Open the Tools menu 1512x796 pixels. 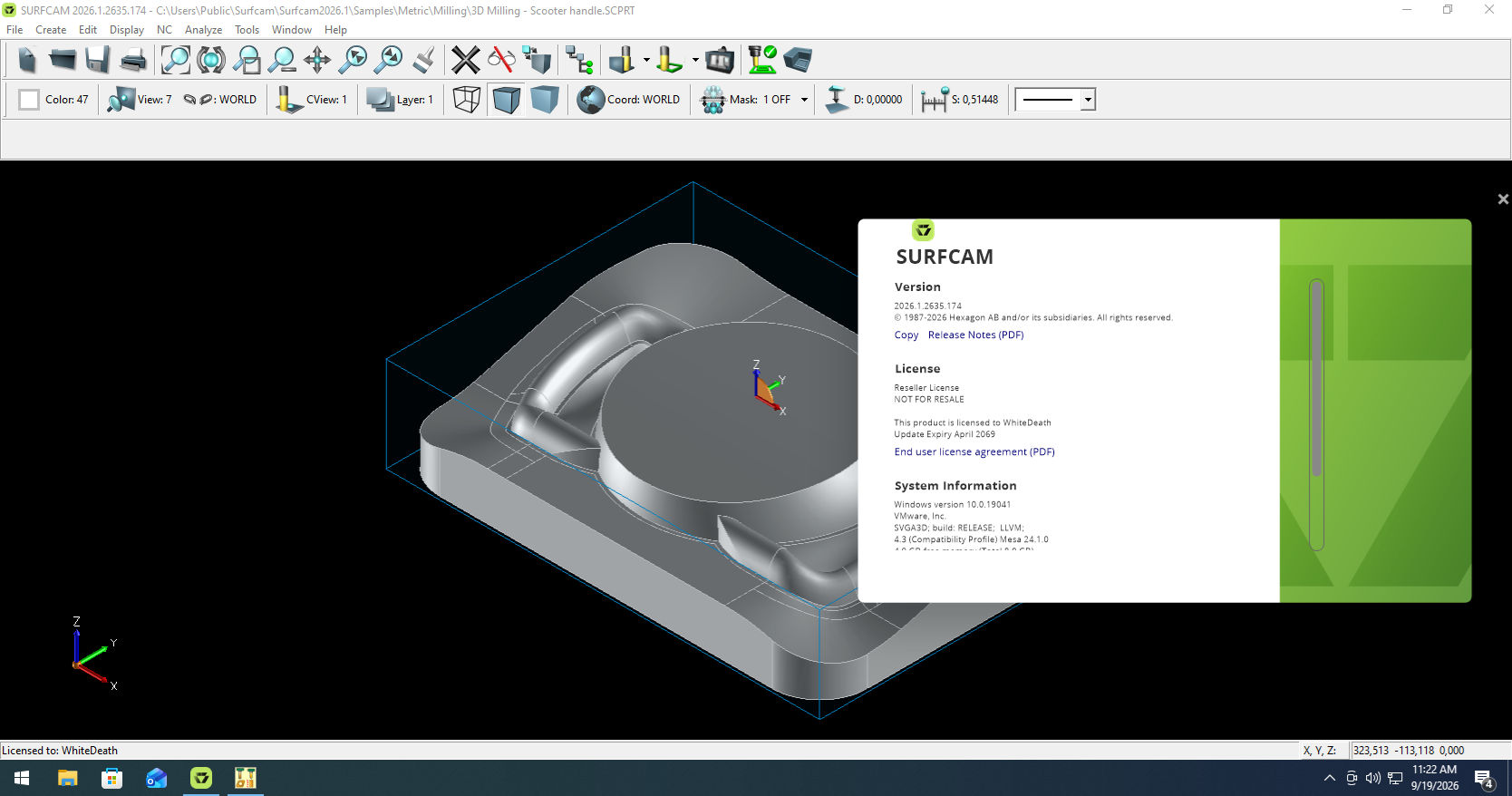click(247, 30)
